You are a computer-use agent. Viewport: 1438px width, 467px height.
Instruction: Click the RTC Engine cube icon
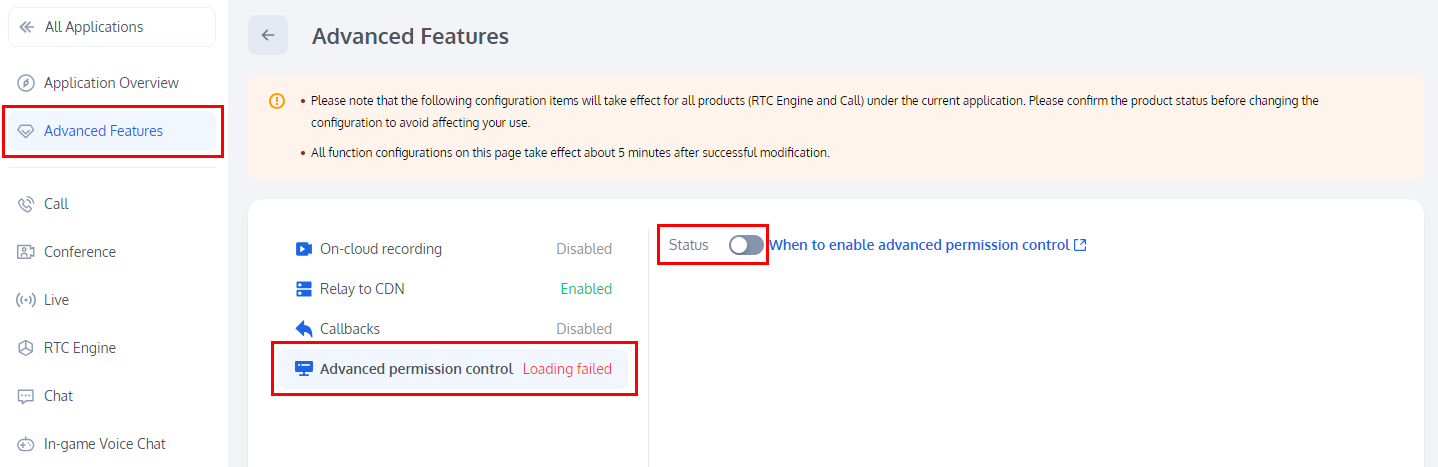tap(26, 348)
